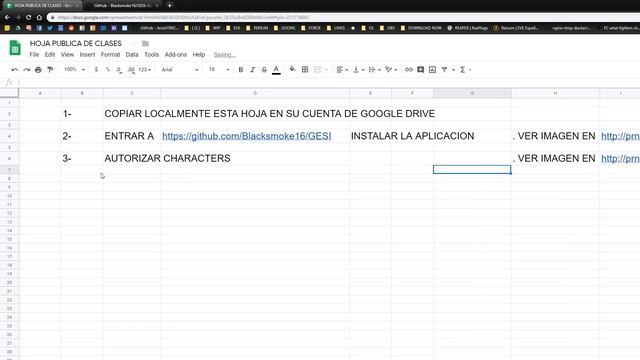This screenshot has width=640, height=360.
Task: Open the Text rotation dropdown
Action: point(391,70)
